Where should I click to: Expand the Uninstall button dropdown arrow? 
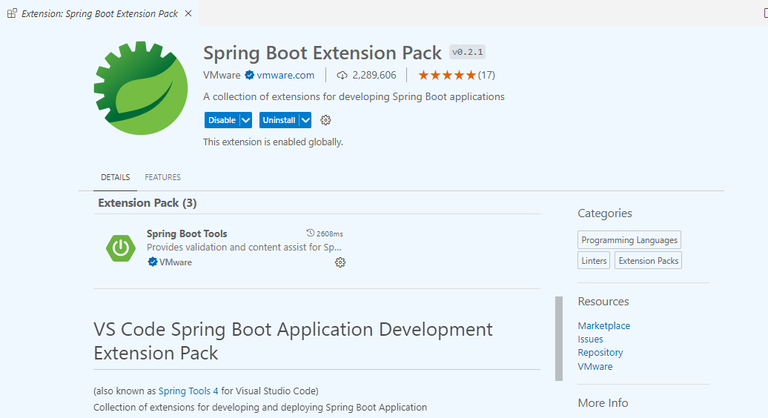pyautogui.click(x=305, y=120)
